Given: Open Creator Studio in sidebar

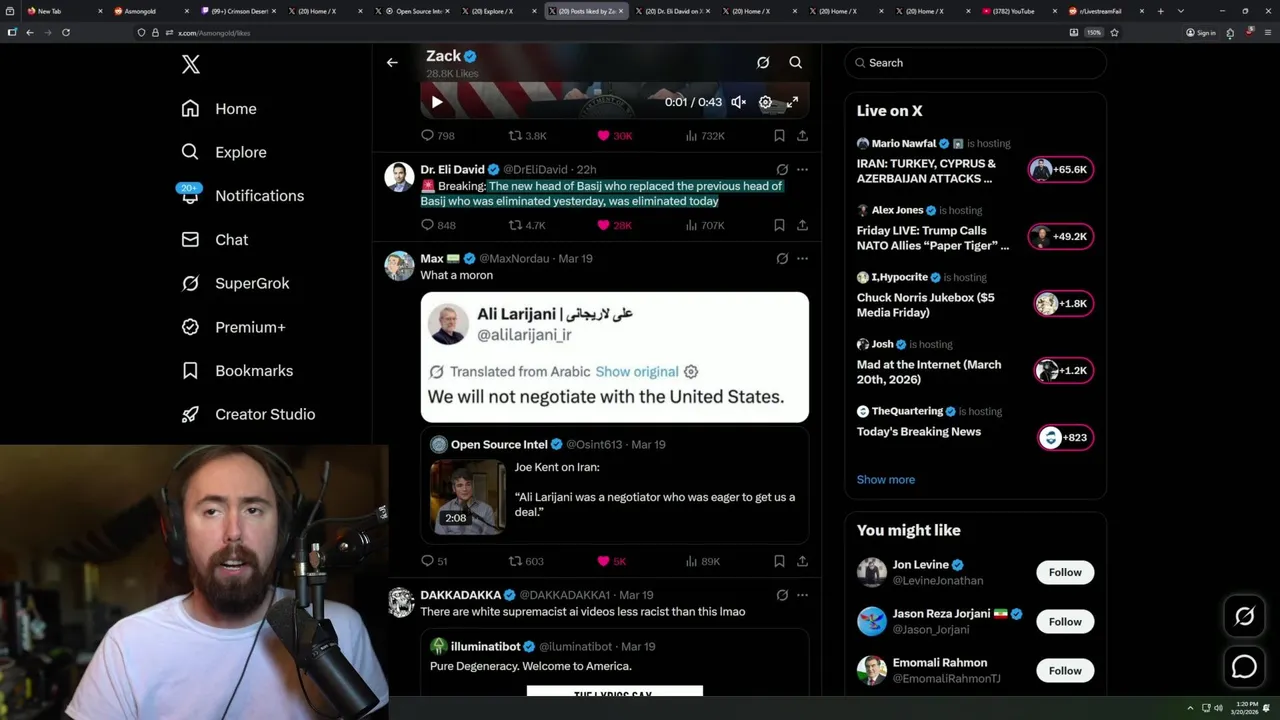Looking at the screenshot, I should click(x=248, y=414).
